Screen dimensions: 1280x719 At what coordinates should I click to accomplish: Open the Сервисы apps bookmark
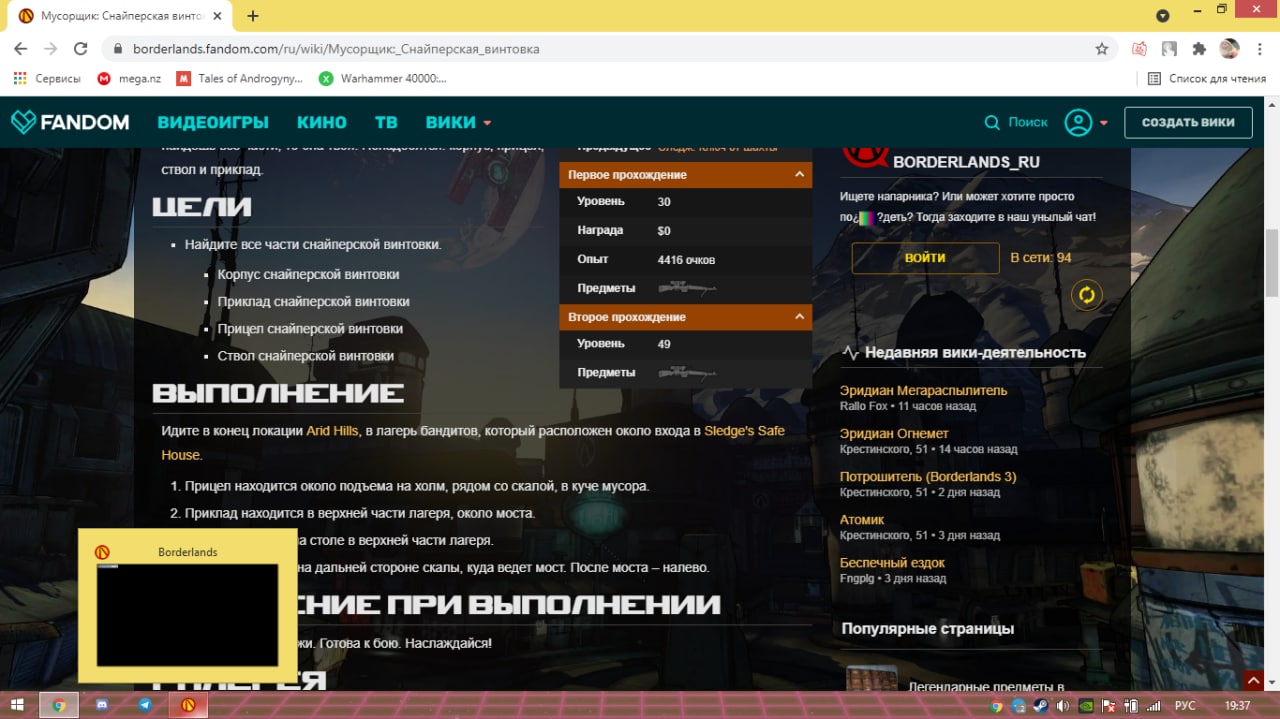coord(47,78)
